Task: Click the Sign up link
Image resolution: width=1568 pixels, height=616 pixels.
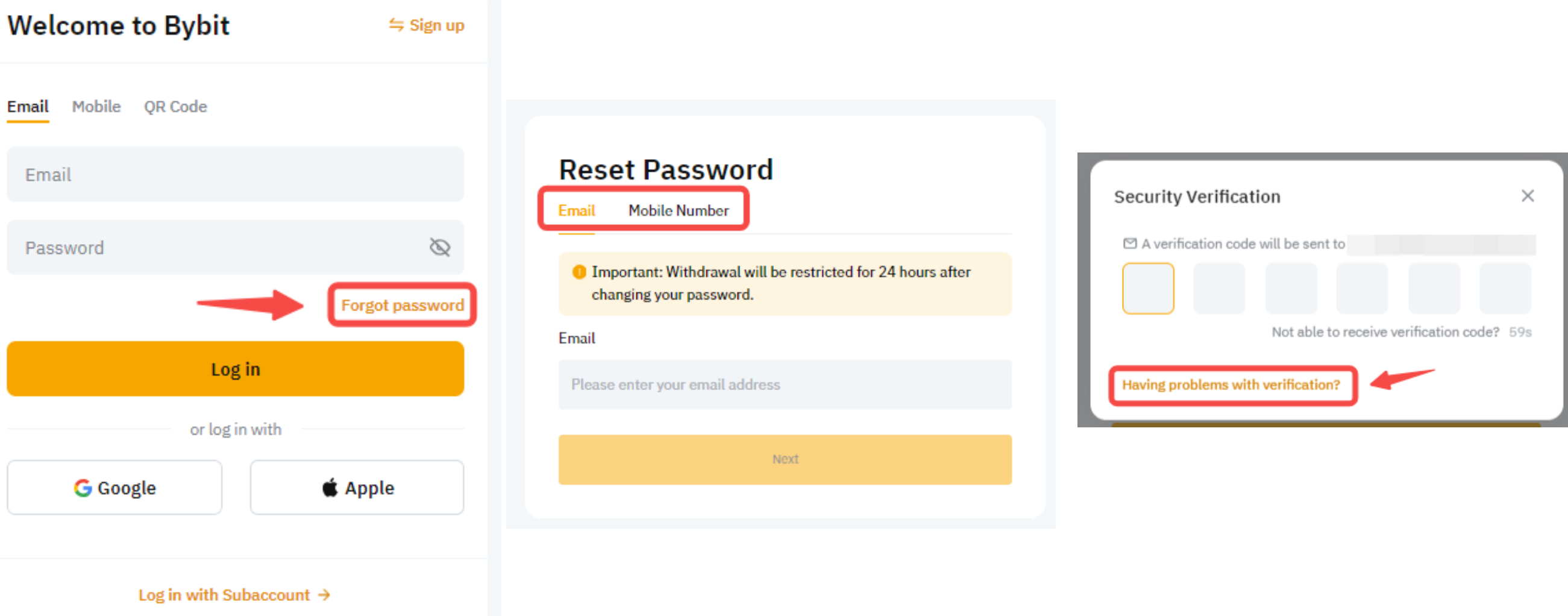Action: click(x=427, y=25)
